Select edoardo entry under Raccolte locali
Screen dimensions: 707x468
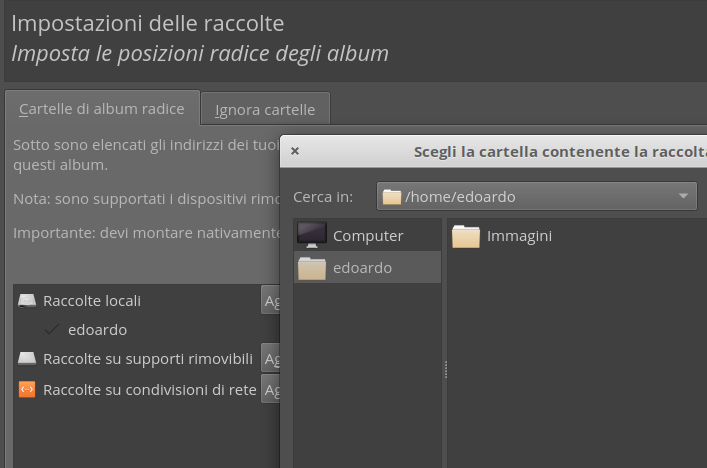pyautogui.click(x=97, y=330)
